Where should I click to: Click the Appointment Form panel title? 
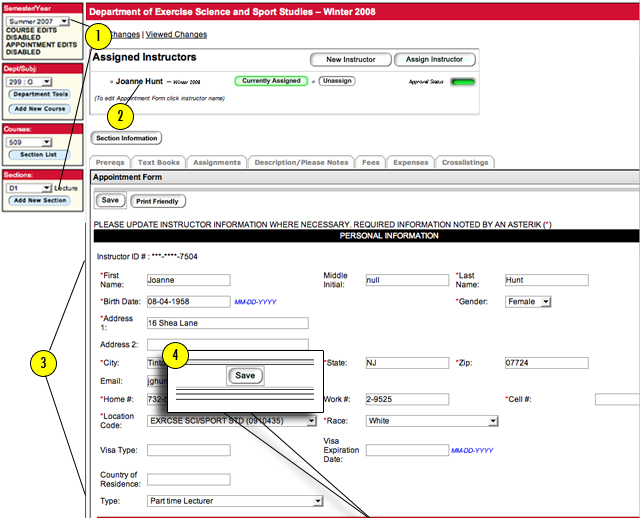point(127,177)
